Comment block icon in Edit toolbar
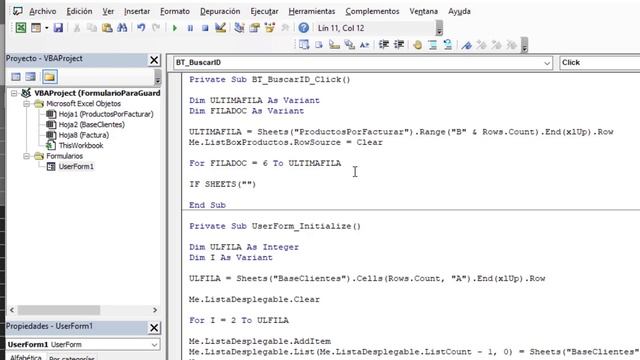 [433, 45]
